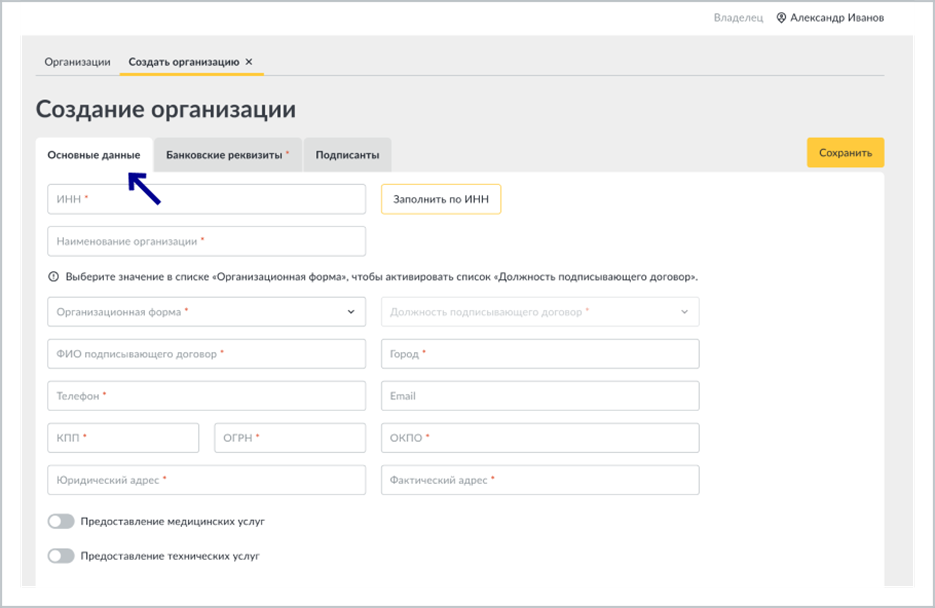The height and width of the screenshot is (608, 935).
Task: Switch to the Подписанты tab
Action: 348,155
